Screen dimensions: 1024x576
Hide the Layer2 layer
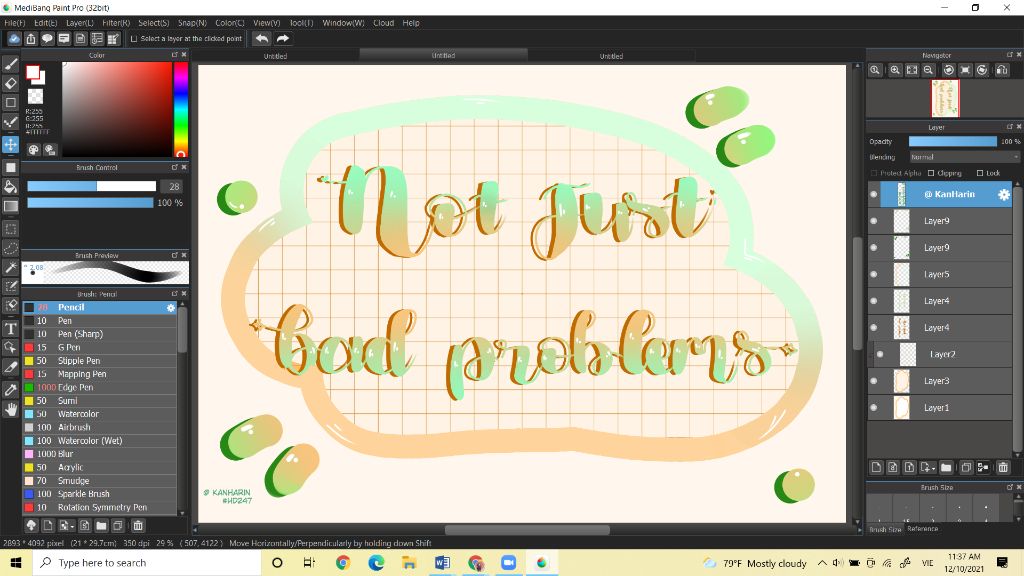[880, 354]
